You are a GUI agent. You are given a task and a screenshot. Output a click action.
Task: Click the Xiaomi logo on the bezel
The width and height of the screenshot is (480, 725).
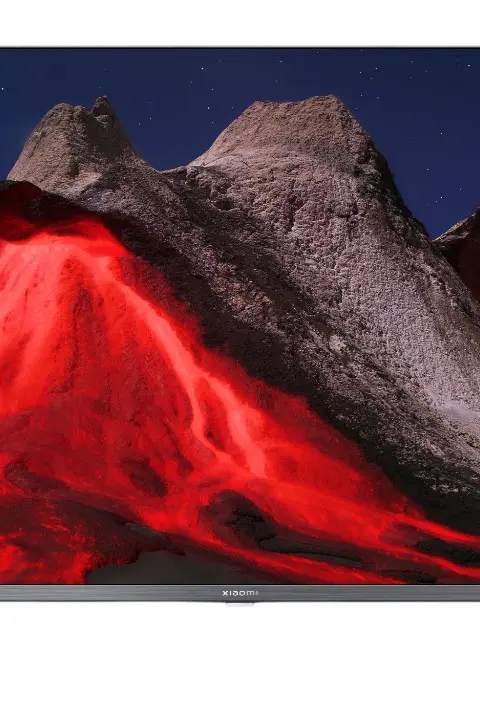point(240,593)
